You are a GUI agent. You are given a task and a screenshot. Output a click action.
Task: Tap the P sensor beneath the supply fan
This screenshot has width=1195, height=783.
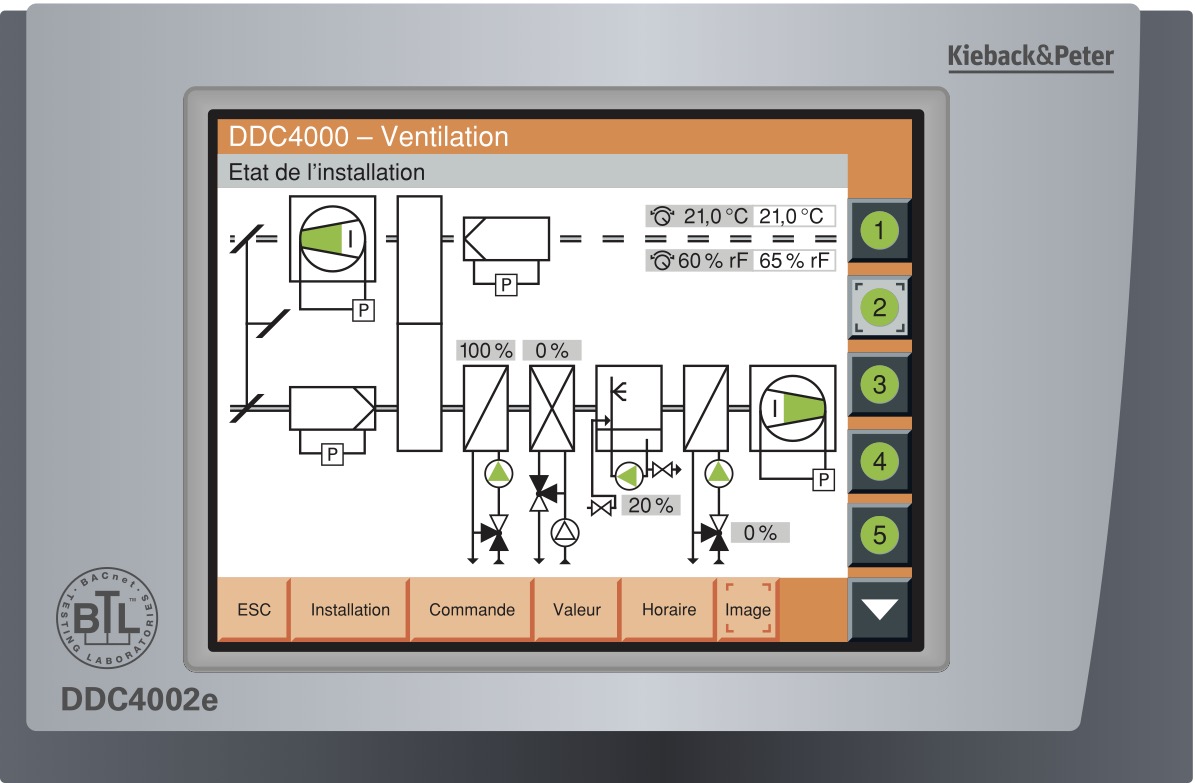823,480
